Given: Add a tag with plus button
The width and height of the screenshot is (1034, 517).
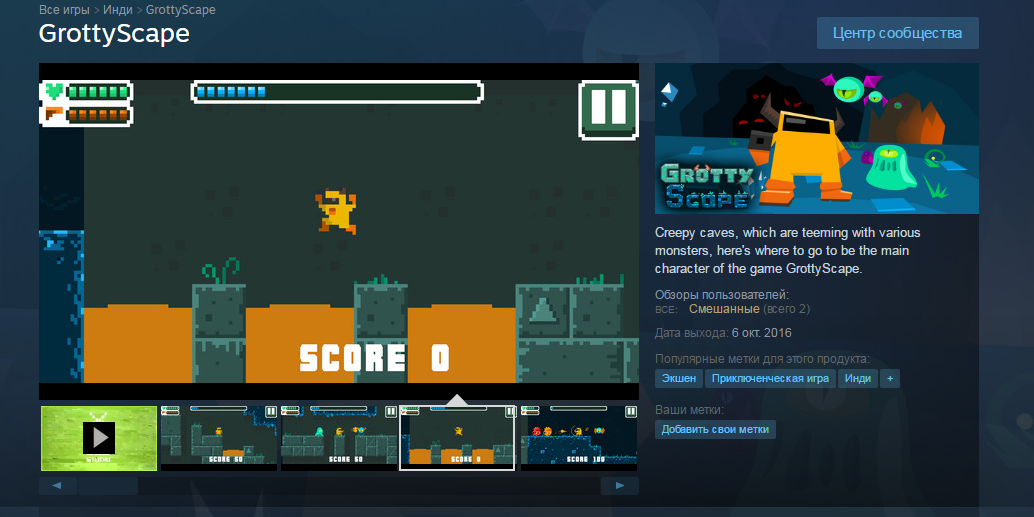Looking at the screenshot, I should tap(890, 379).
